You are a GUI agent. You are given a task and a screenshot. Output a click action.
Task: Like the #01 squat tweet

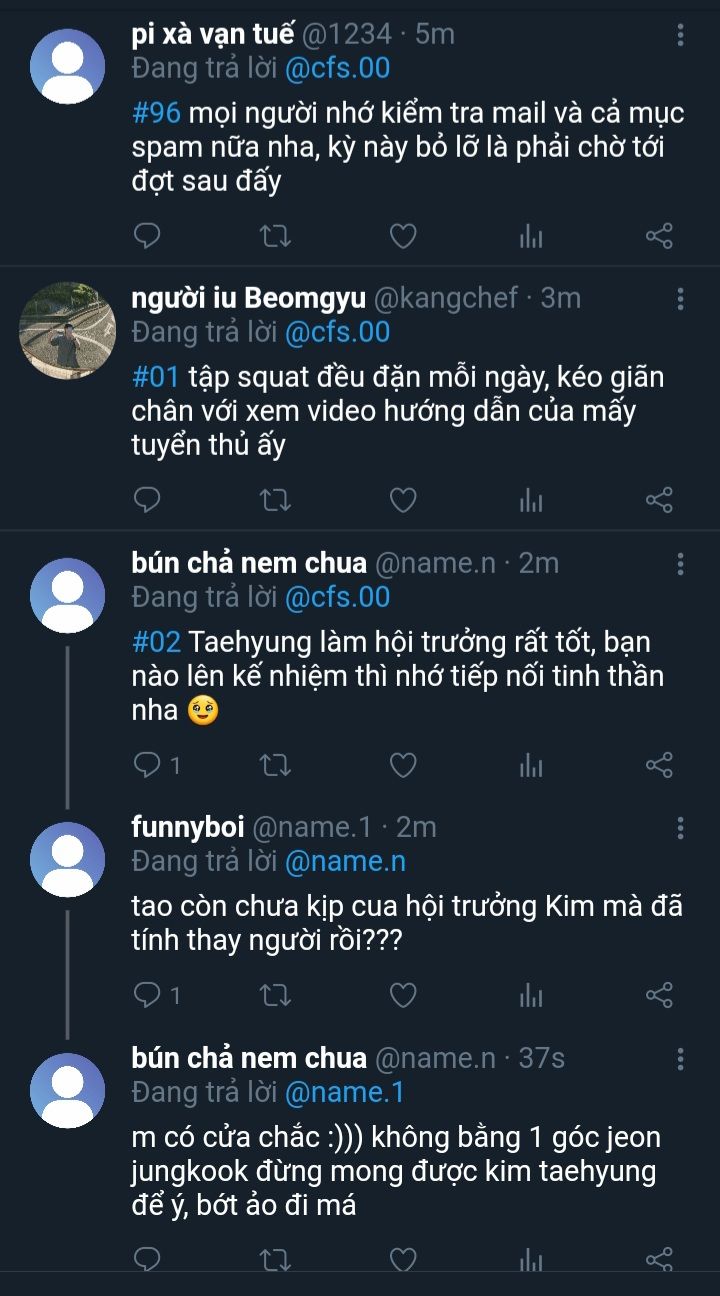402,501
